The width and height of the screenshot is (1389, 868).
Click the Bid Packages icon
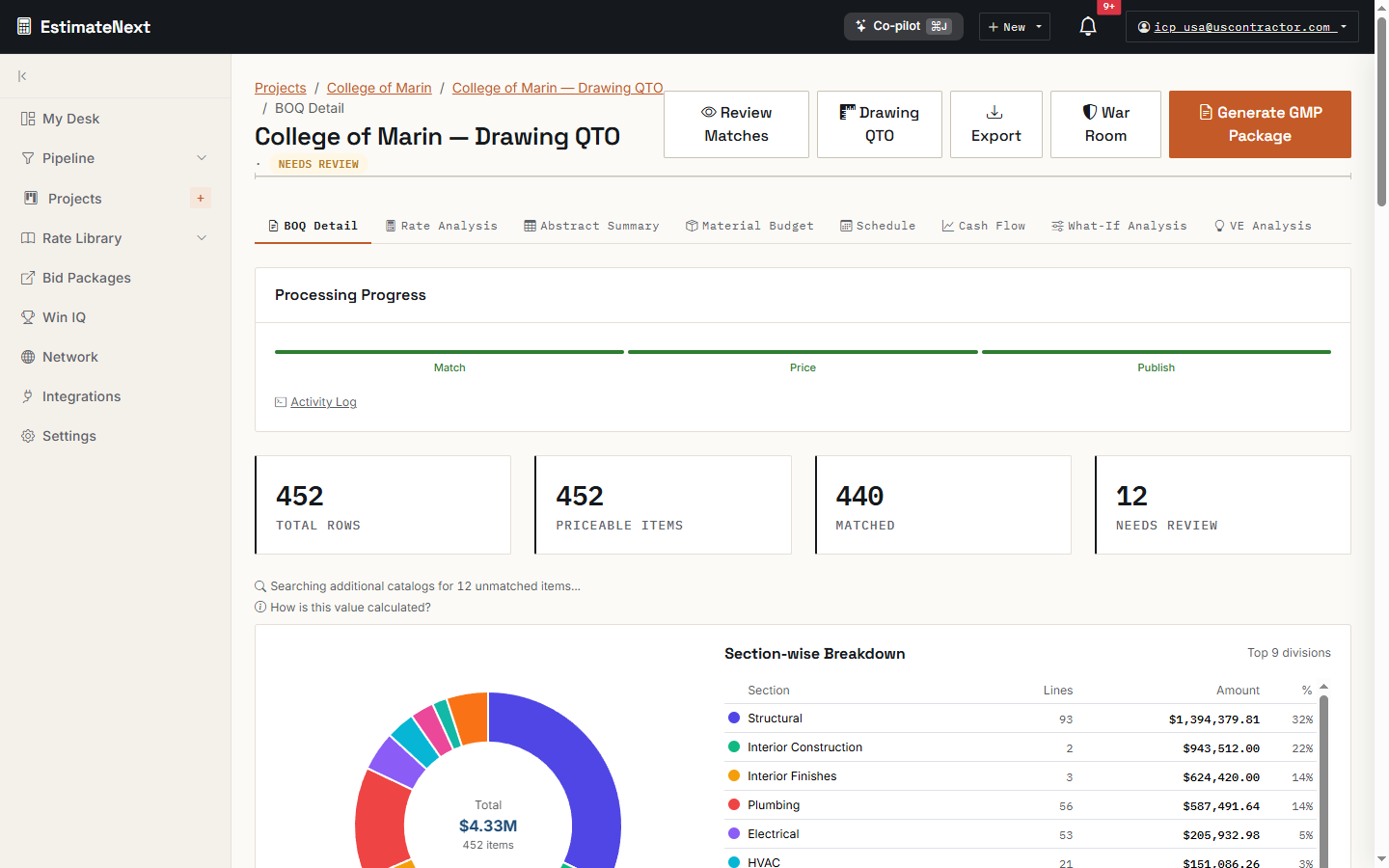[28, 278]
